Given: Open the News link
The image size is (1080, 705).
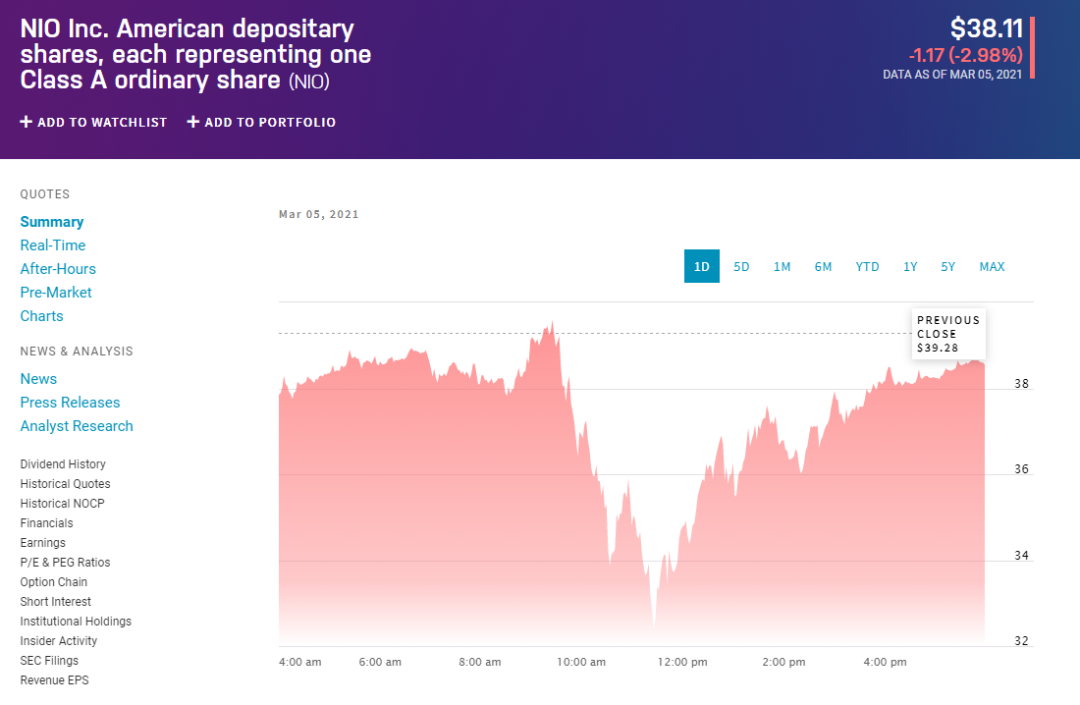Looking at the screenshot, I should click(x=39, y=379).
